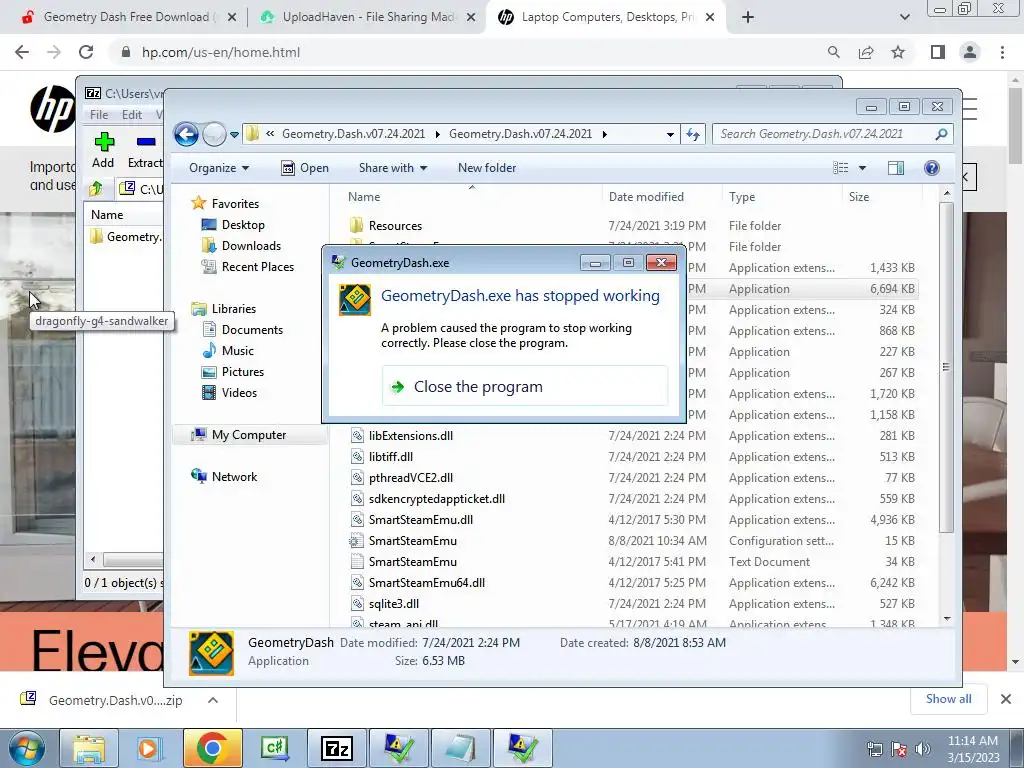Open Explorer help icon
Image resolution: width=1024 pixels, height=768 pixels.
coord(932,168)
